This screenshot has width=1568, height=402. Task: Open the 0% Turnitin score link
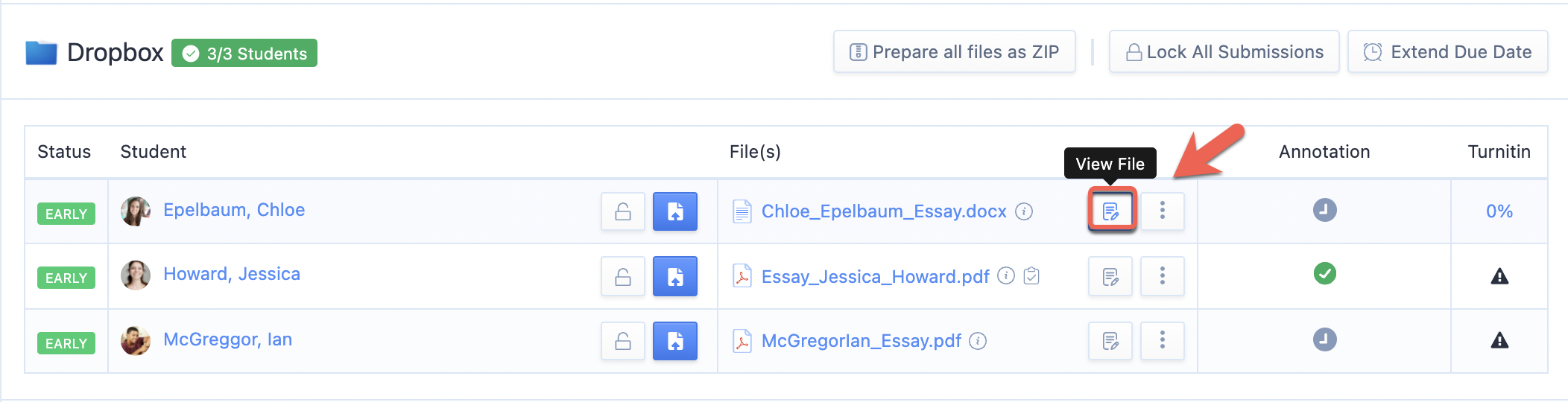[1499, 211]
